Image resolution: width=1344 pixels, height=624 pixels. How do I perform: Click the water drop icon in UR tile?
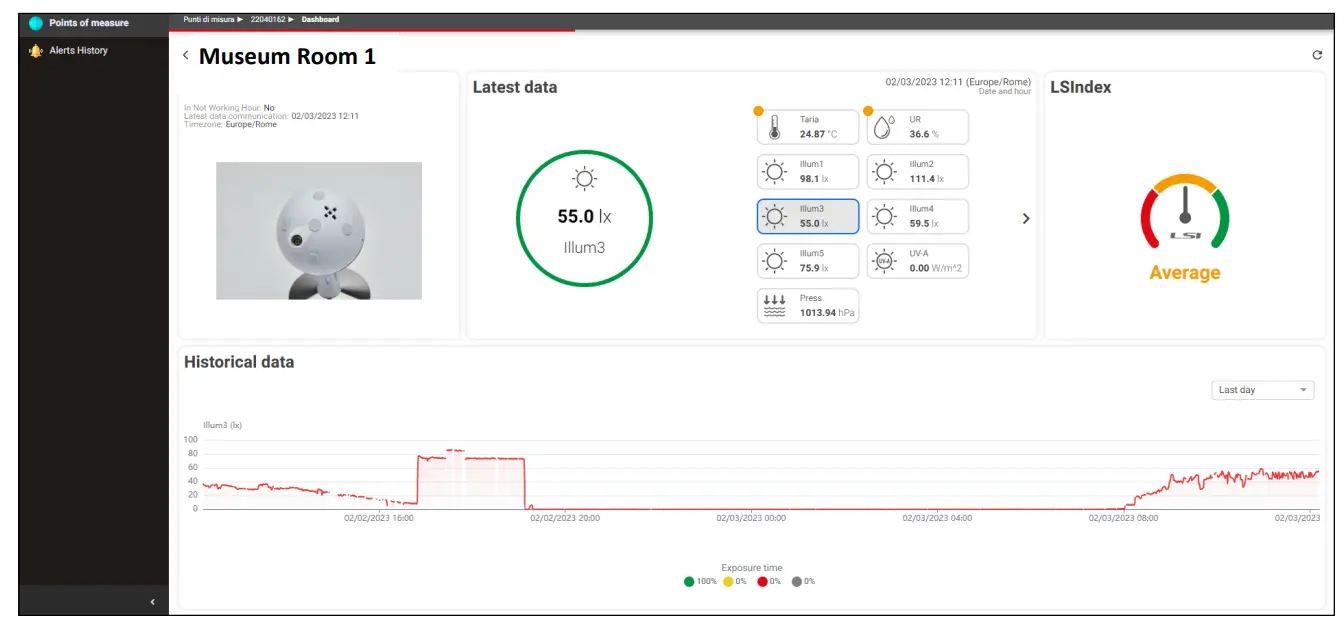coord(883,127)
